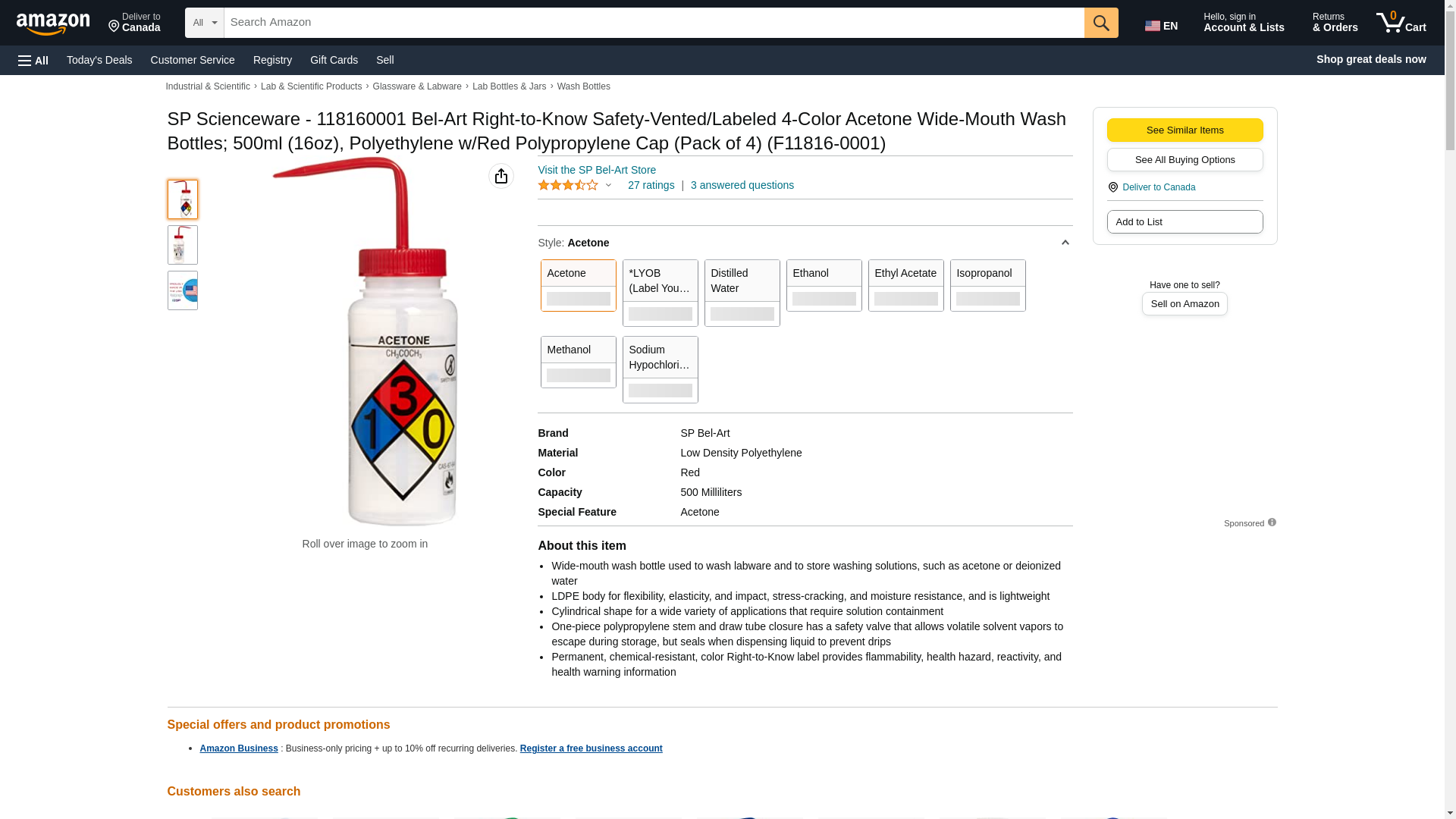
Task: Click the magnifying glass search button
Action: point(1100,23)
